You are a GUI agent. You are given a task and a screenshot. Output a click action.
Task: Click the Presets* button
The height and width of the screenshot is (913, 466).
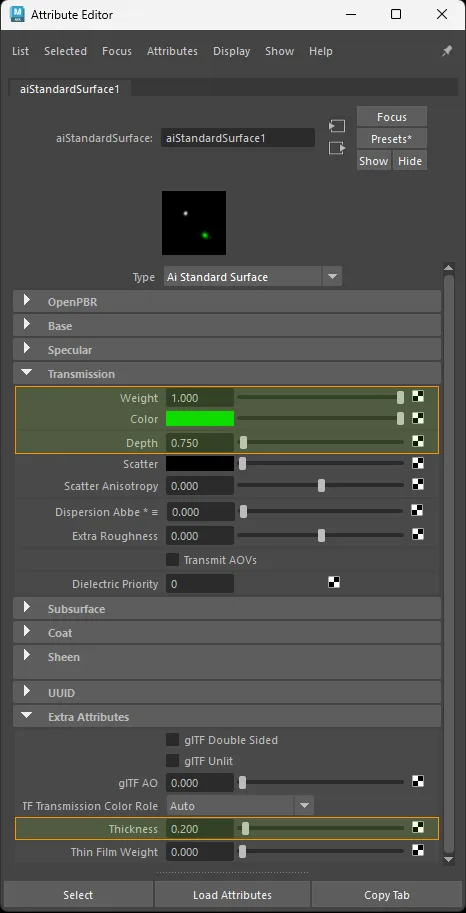391,139
